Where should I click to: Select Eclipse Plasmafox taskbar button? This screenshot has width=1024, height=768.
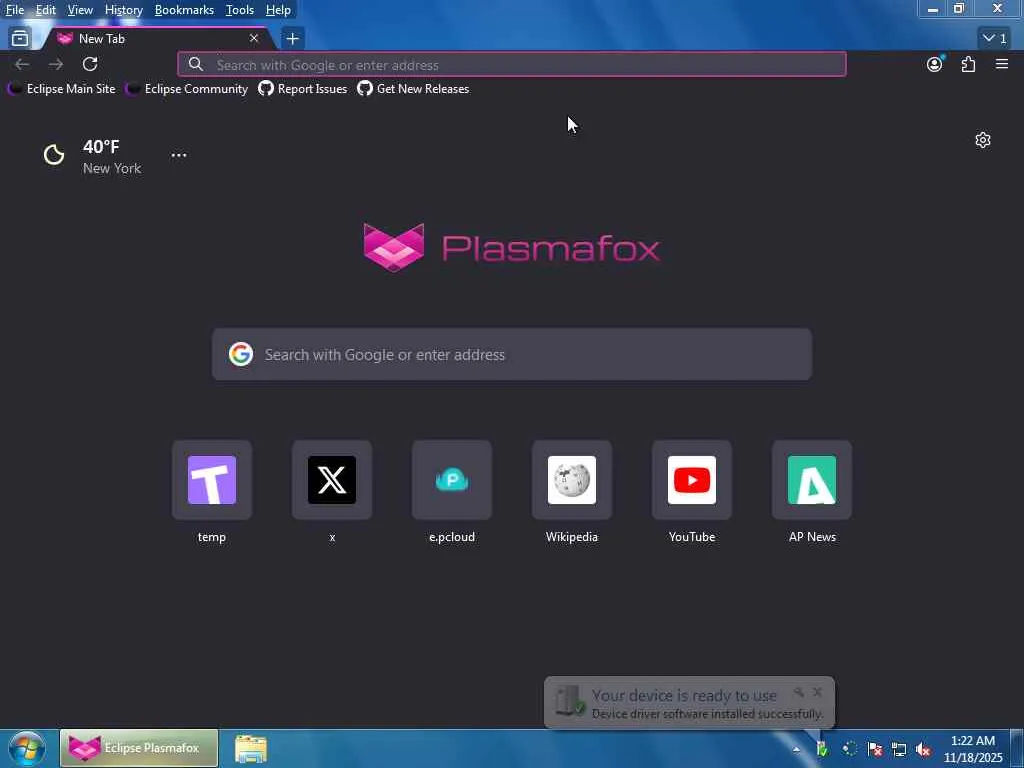coord(139,748)
